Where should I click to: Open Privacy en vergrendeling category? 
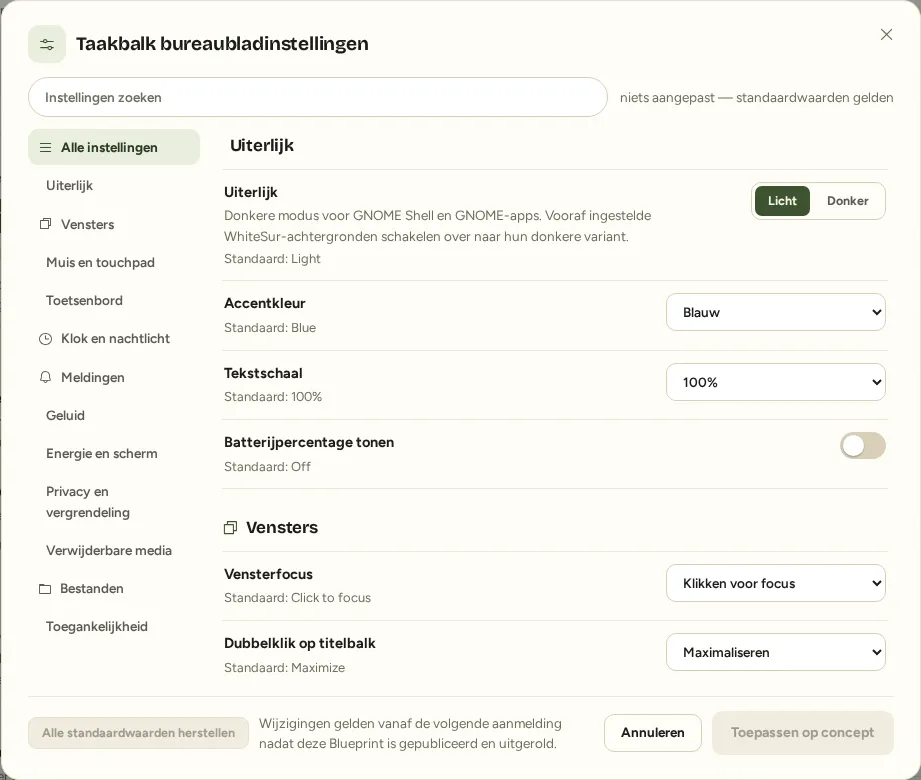[x=88, y=502]
